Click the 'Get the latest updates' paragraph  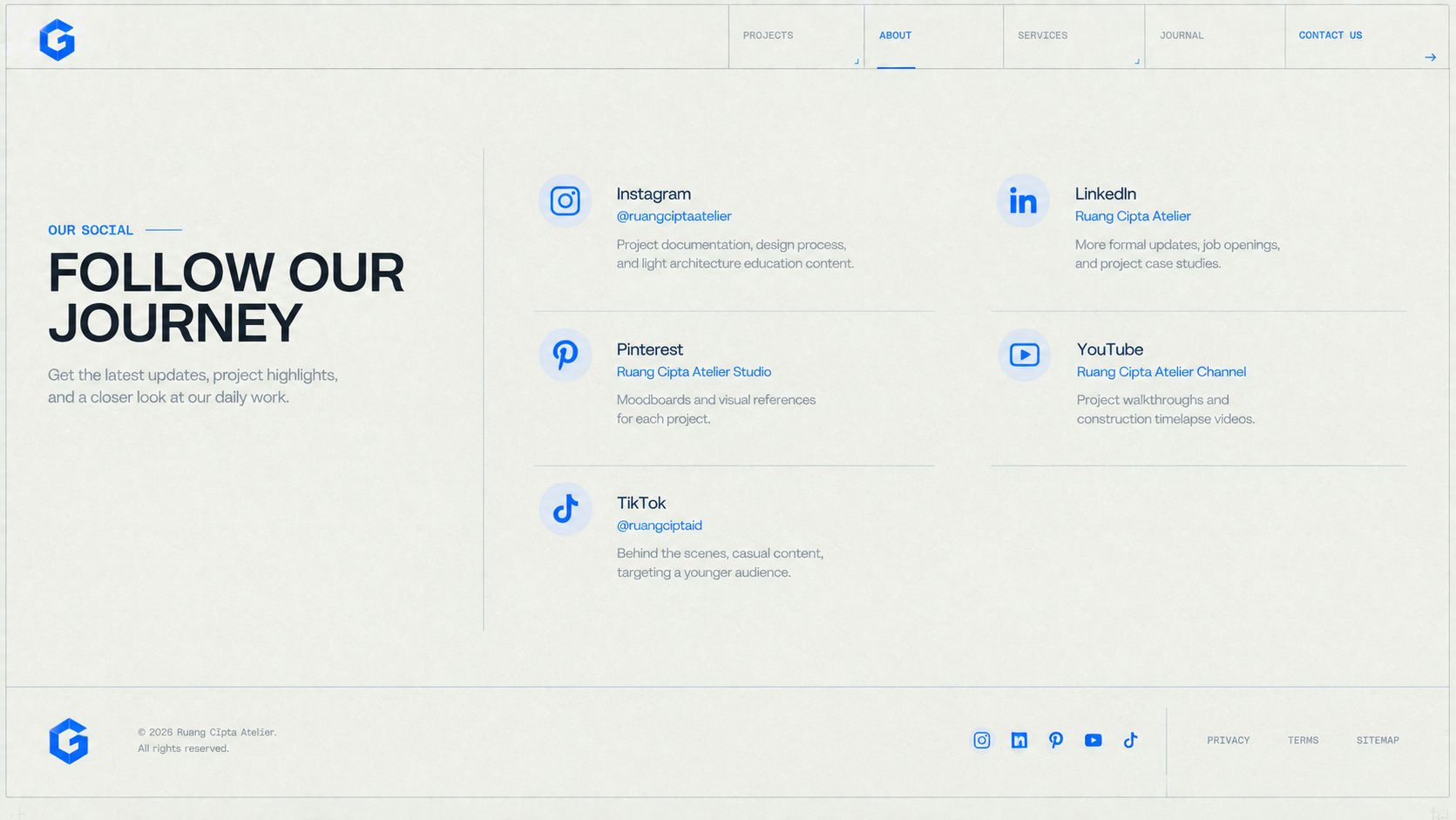click(x=193, y=386)
